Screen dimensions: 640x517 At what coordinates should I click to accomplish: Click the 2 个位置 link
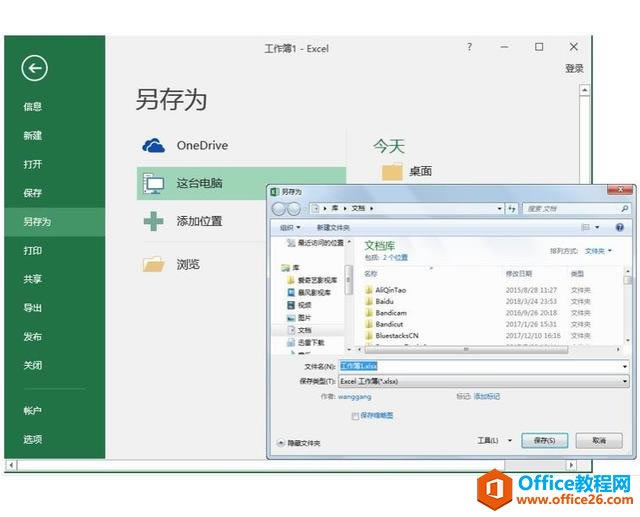(x=395, y=258)
